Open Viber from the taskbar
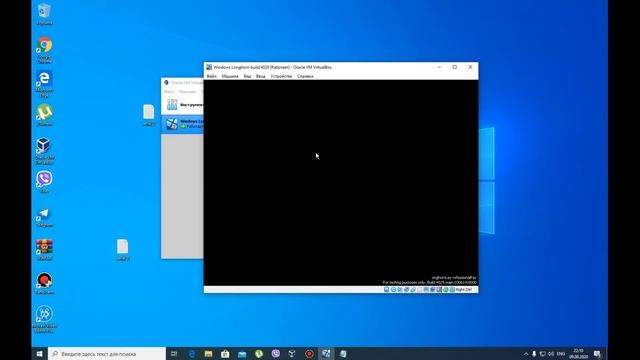The image size is (640, 360). coord(276,353)
